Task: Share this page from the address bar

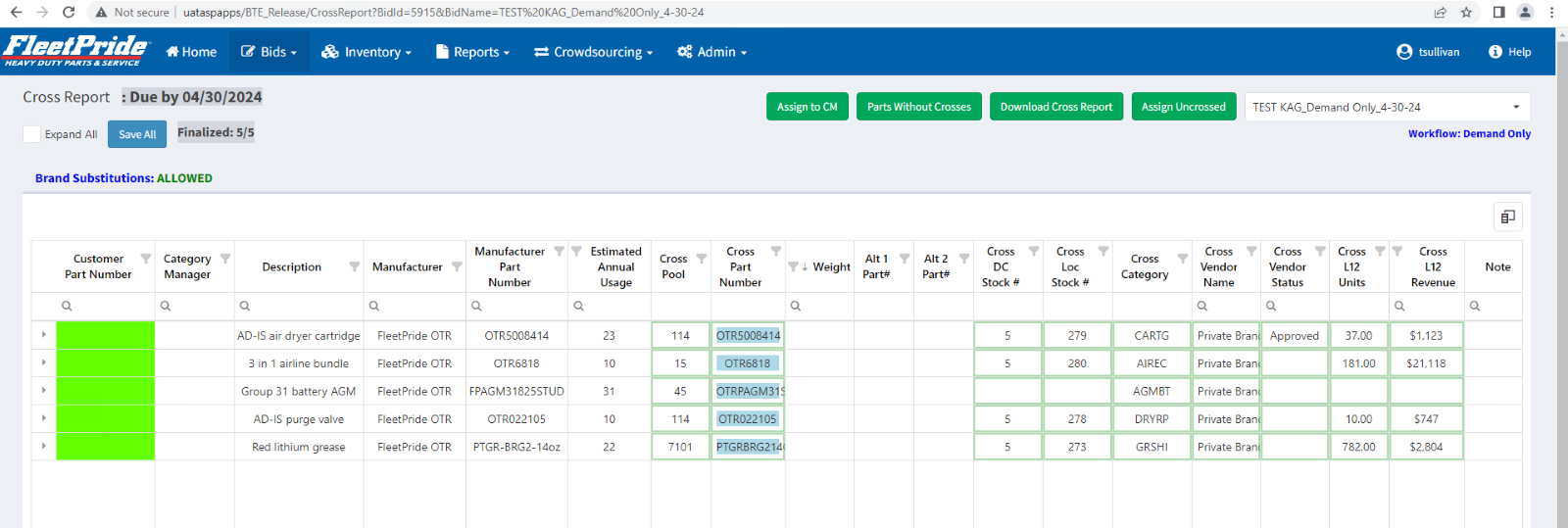Action: pyautogui.click(x=1440, y=12)
